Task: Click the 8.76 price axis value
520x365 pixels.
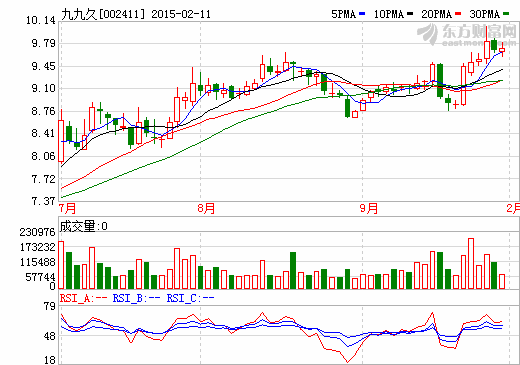Action: click(x=43, y=111)
